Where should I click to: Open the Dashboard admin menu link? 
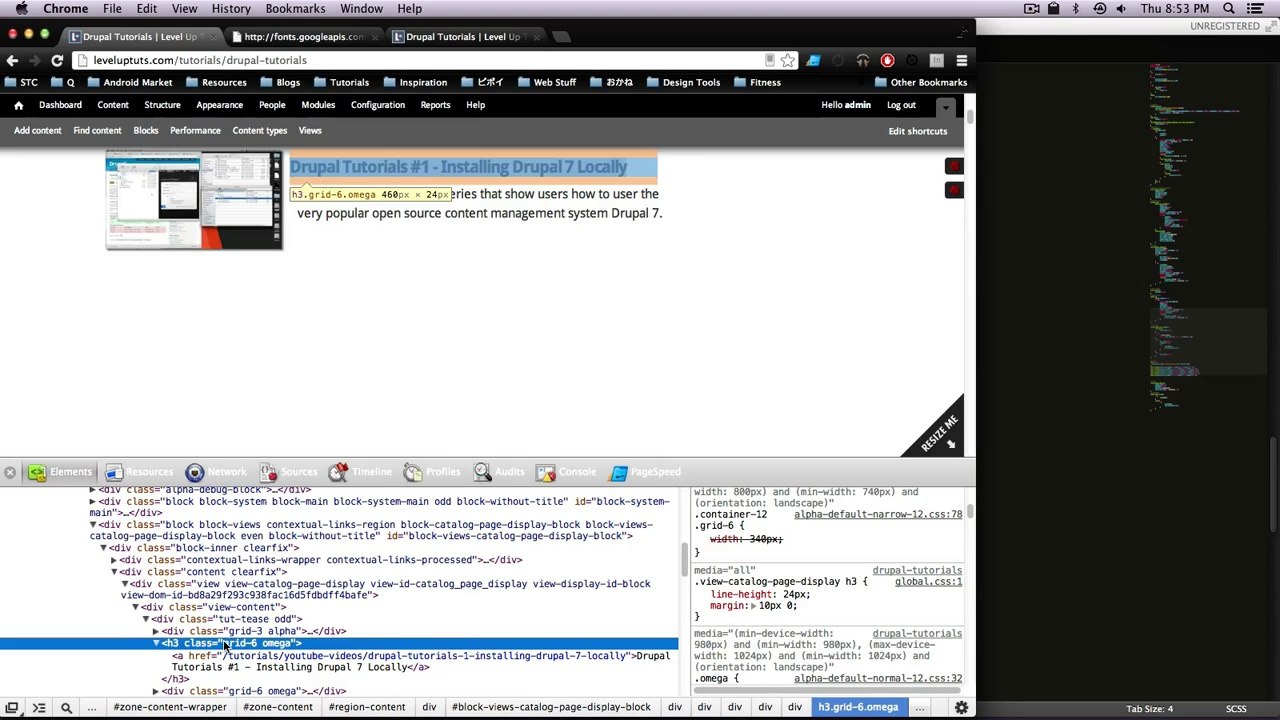pos(60,105)
